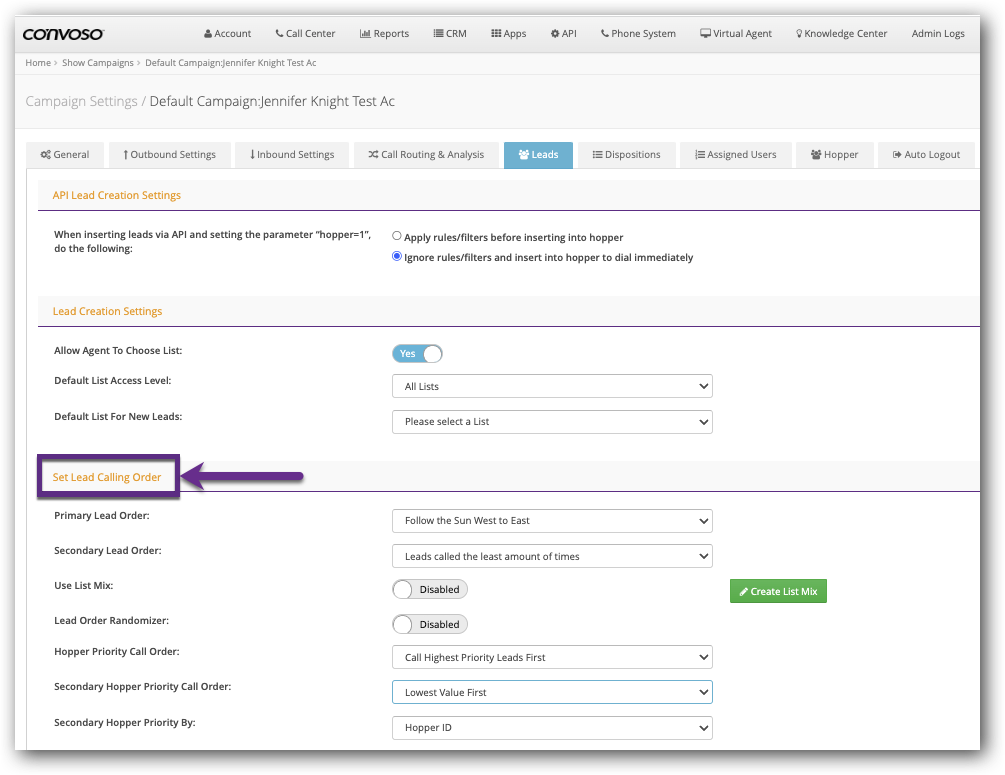Go to Show Campaigns breadcrumb link
This screenshot has height=775, width=1005.
tap(97, 63)
